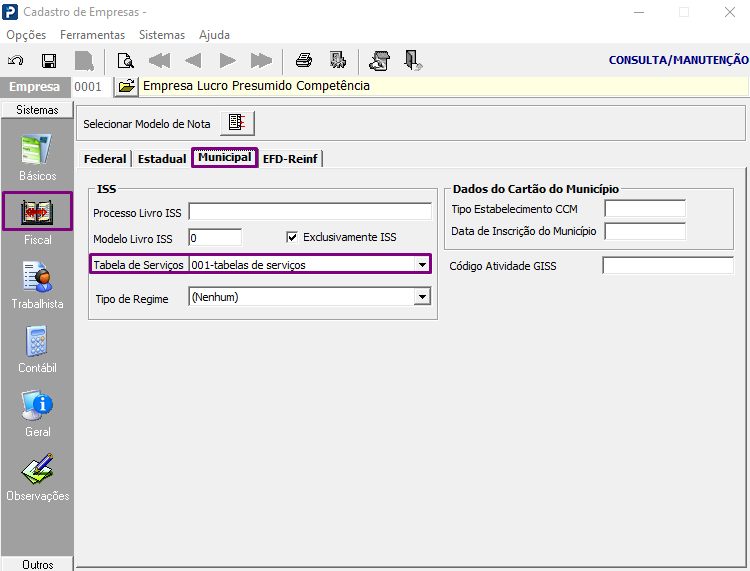Screen dimensions: 750x571
Task: Click the Selecionar Modelo de Nota button
Action: 237,123
